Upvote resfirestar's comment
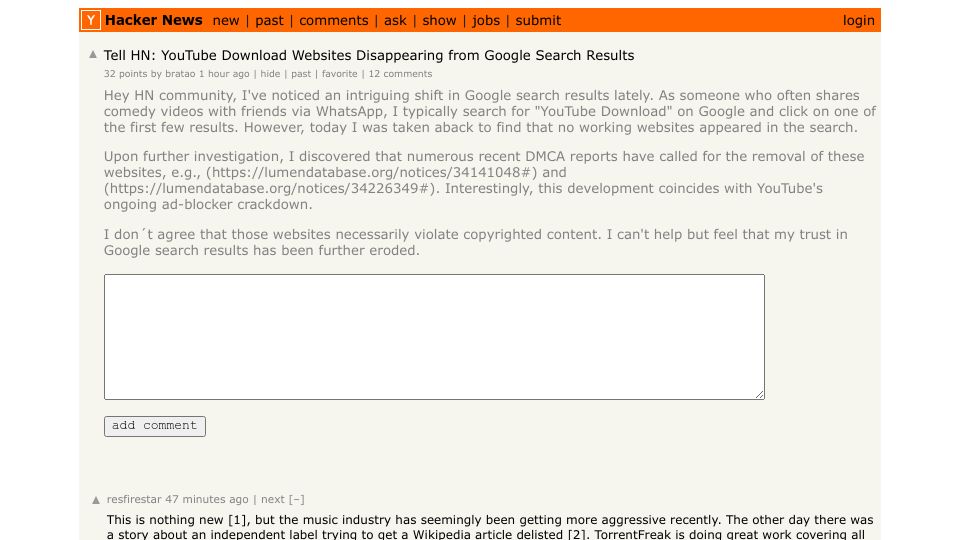Viewport: 960px width, 540px height. pyautogui.click(x=96, y=500)
